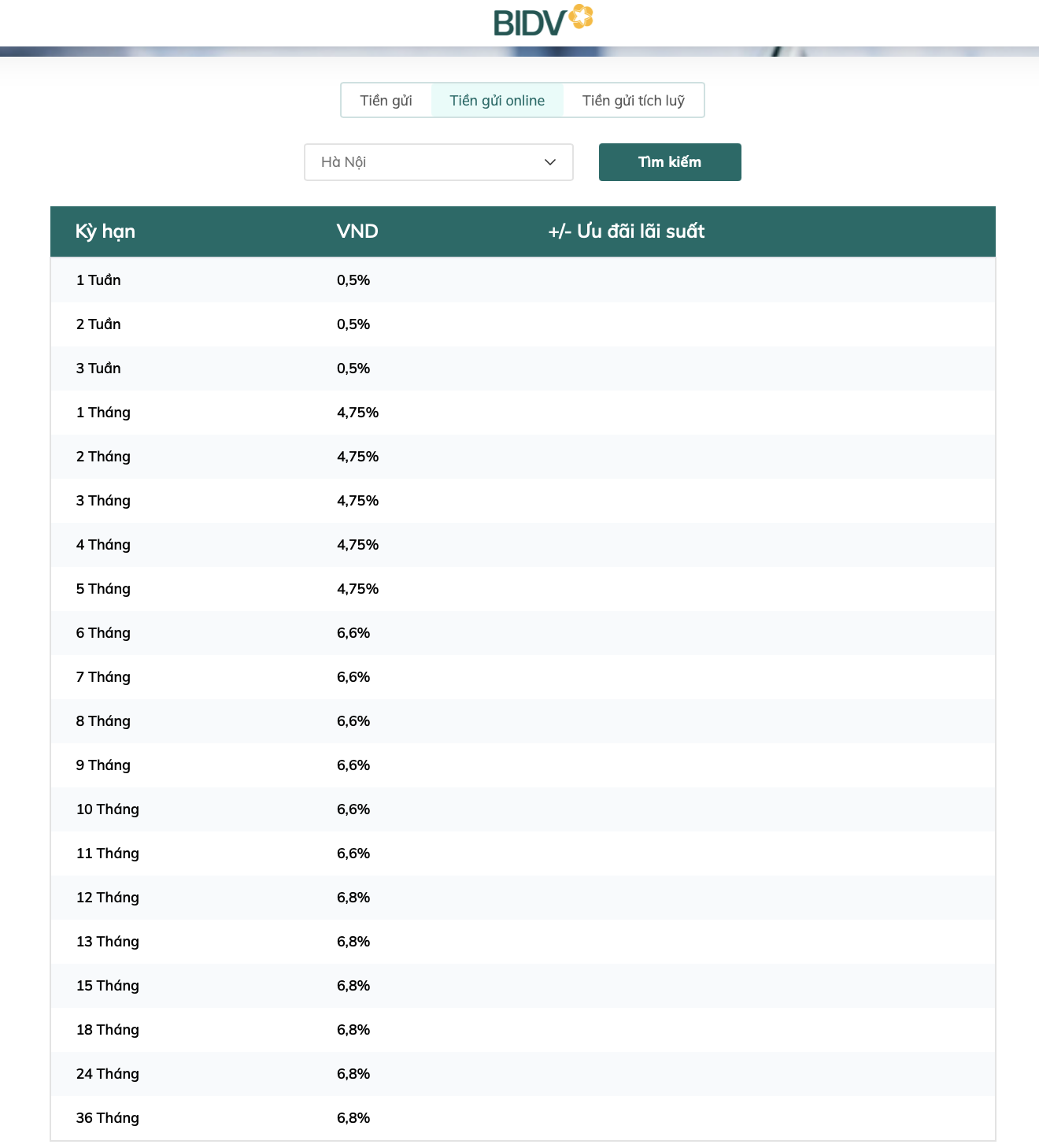Click the 4,75% rate for 2 Tháng

tap(358, 457)
